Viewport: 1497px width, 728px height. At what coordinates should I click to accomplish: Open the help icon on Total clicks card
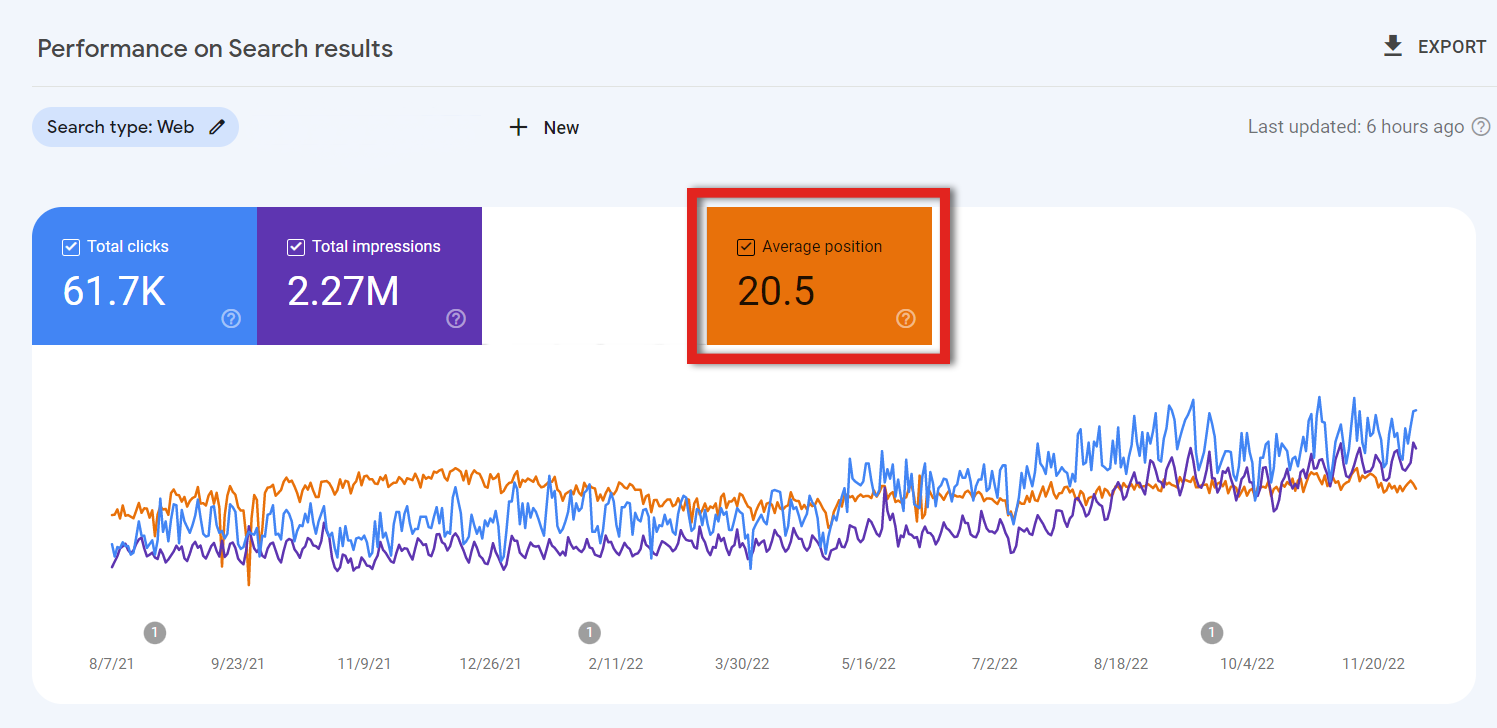click(230, 319)
